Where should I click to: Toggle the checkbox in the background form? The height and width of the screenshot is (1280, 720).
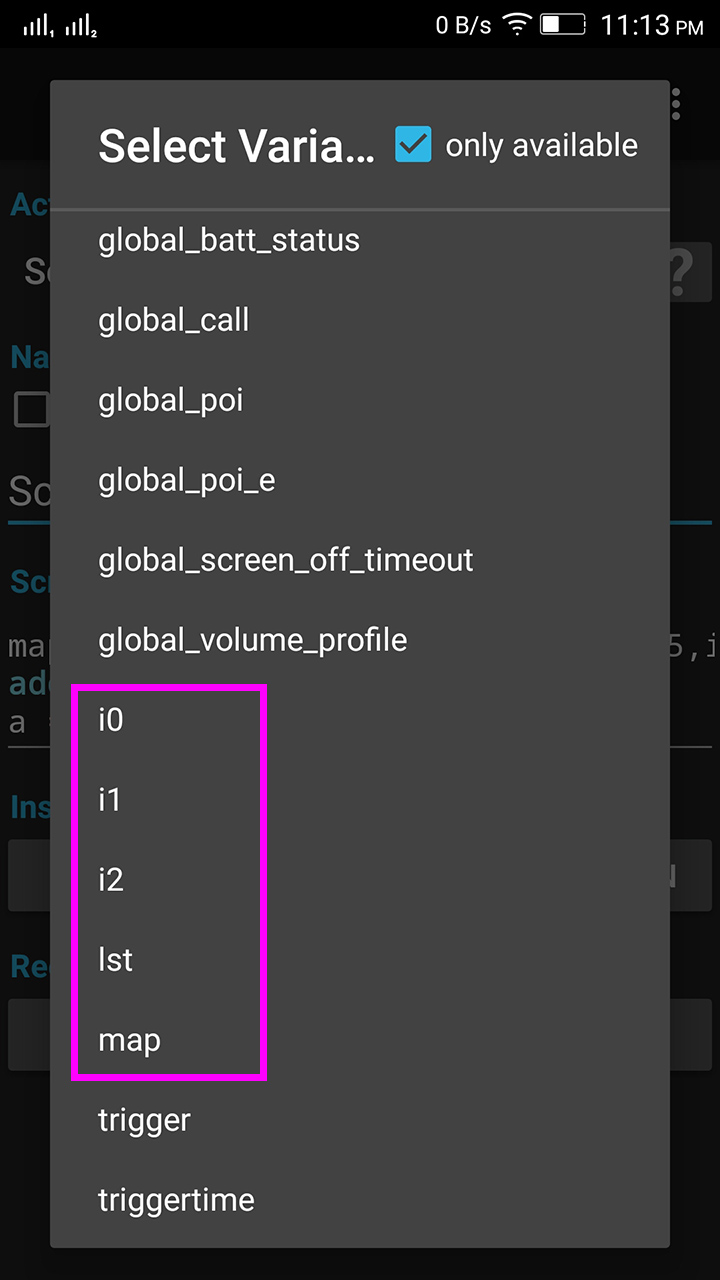pyautogui.click(x=32, y=408)
